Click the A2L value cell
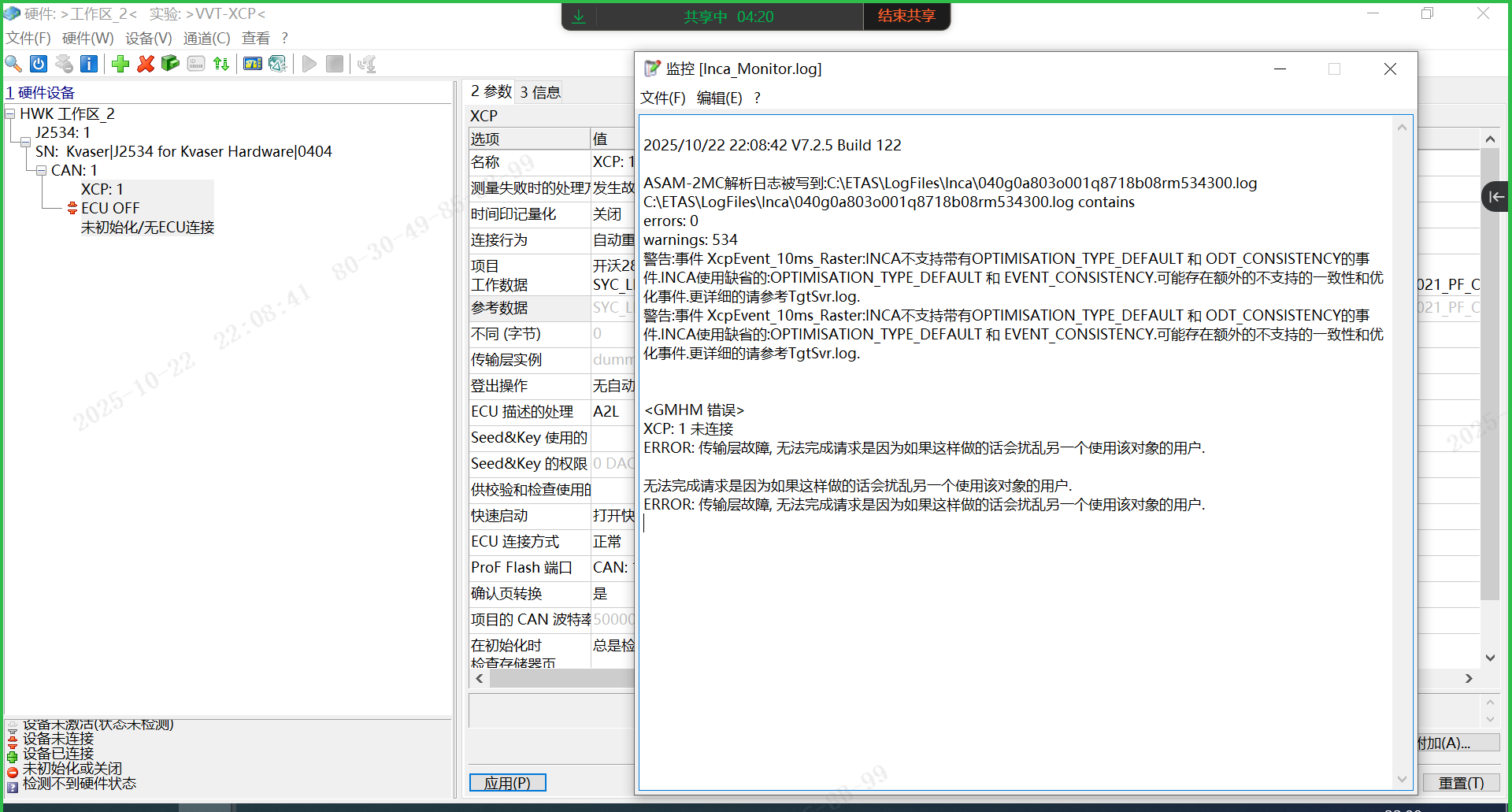The height and width of the screenshot is (812, 1512). 613,411
